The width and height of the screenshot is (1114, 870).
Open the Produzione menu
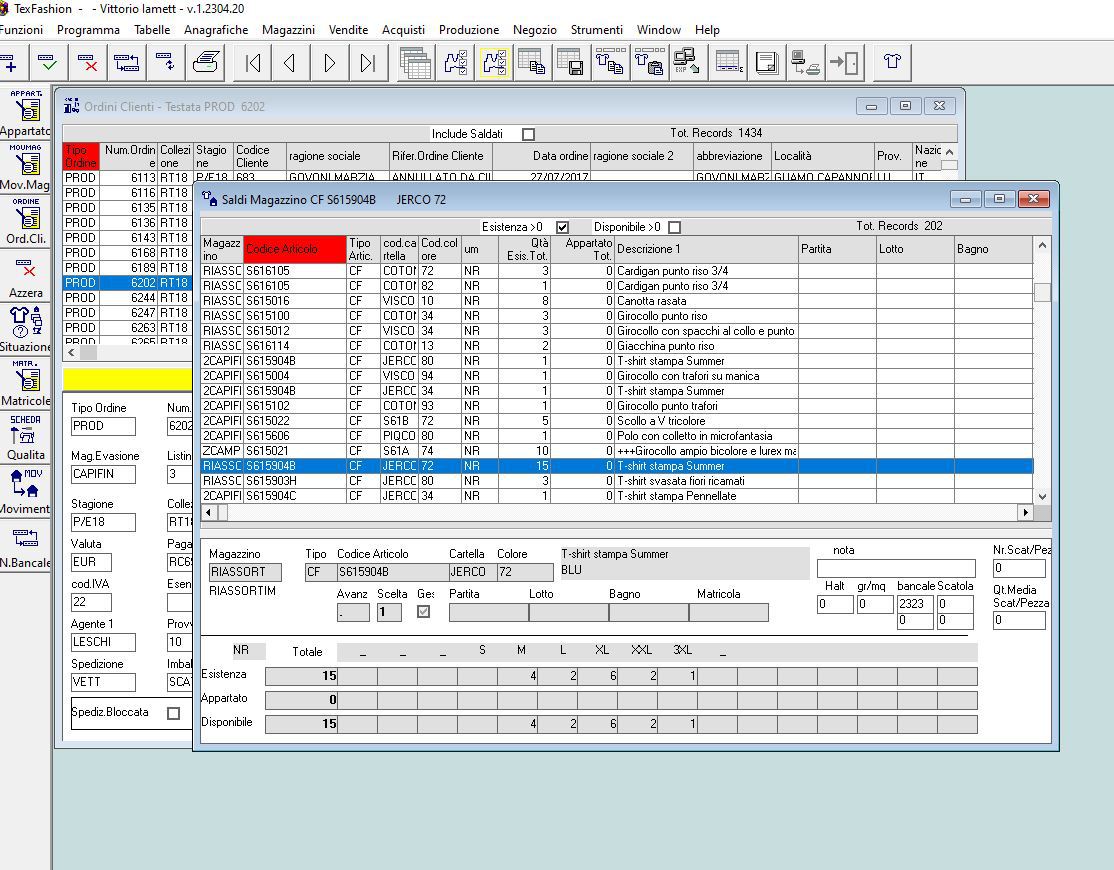[468, 30]
